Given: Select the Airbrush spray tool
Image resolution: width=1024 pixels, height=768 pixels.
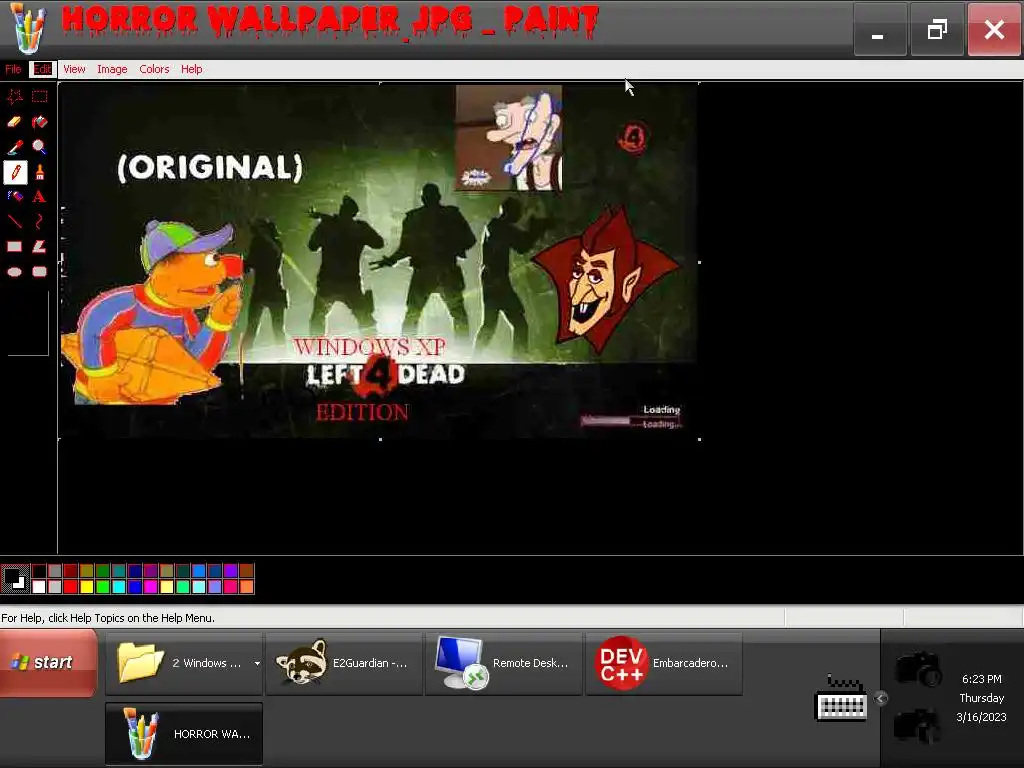Looking at the screenshot, I should pos(15,197).
